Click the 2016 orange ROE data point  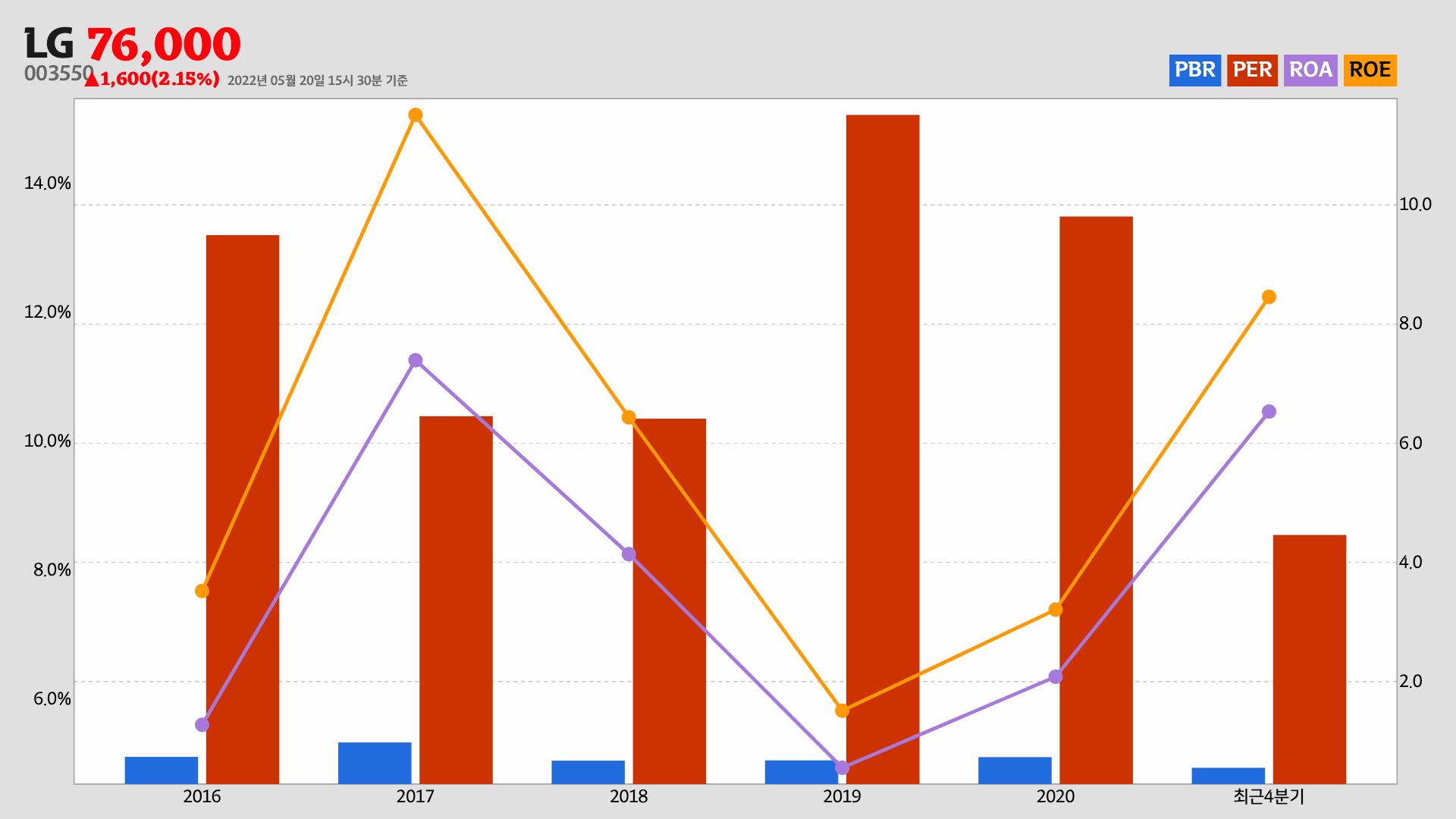coord(202,591)
